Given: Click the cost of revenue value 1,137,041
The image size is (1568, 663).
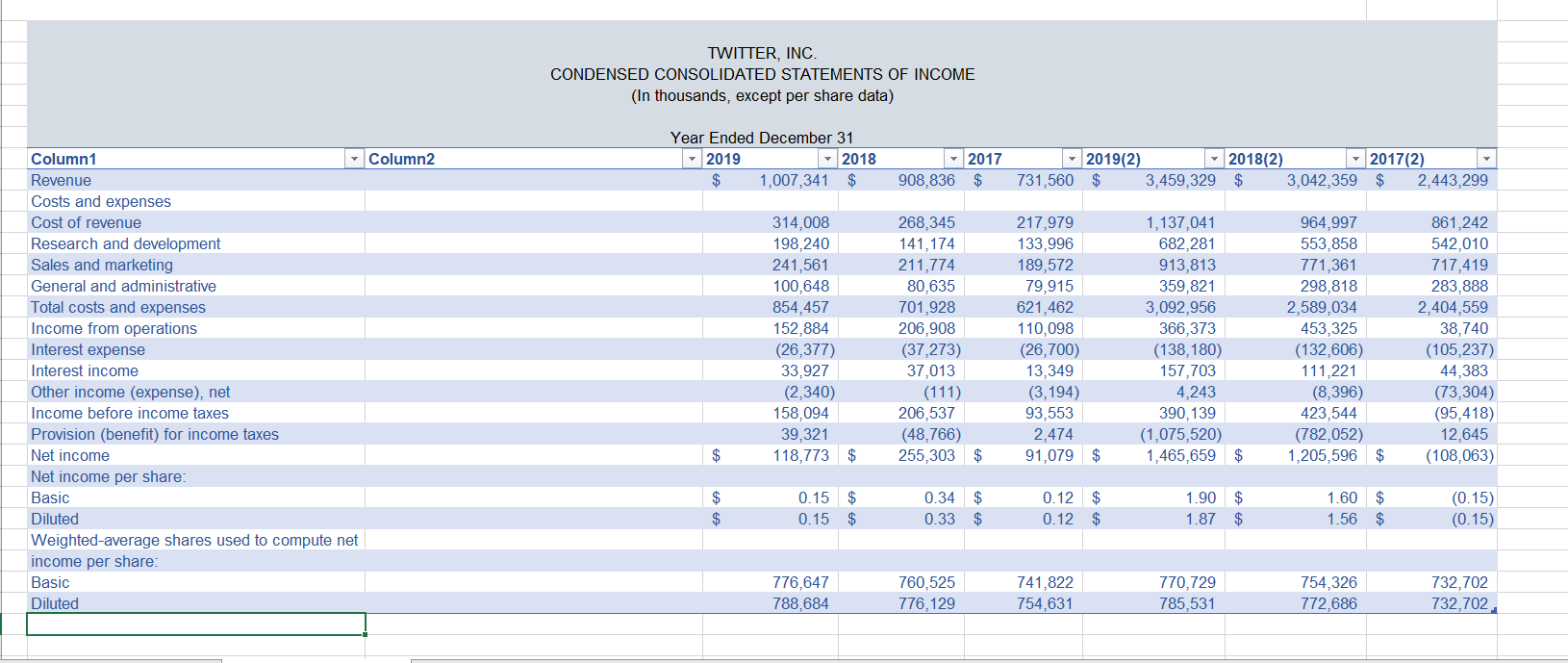Looking at the screenshot, I should coord(1180,222).
